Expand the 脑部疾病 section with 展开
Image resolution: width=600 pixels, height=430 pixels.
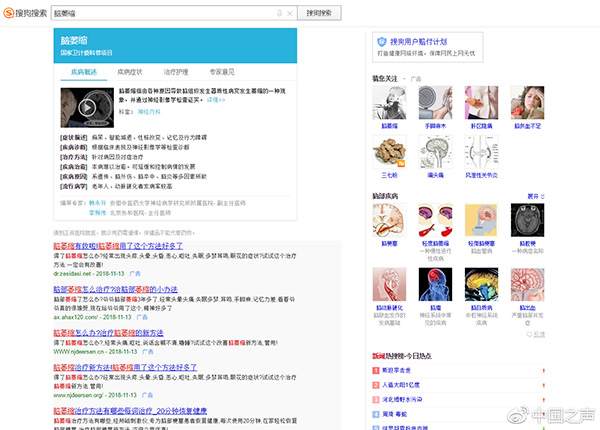(x=536, y=196)
